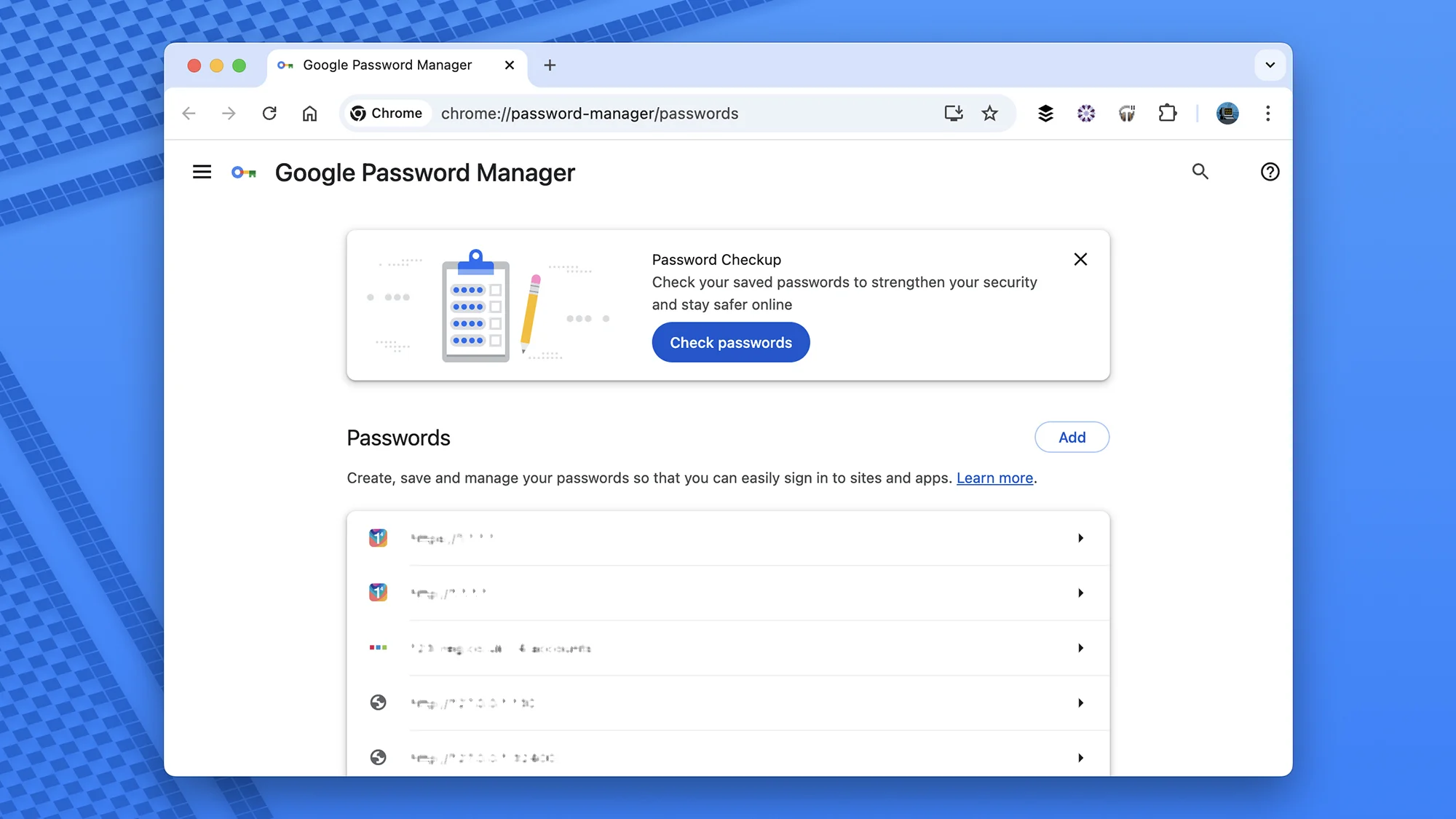Bookmark this page with the star icon
The height and width of the screenshot is (819, 1456).
(x=989, y=114)
